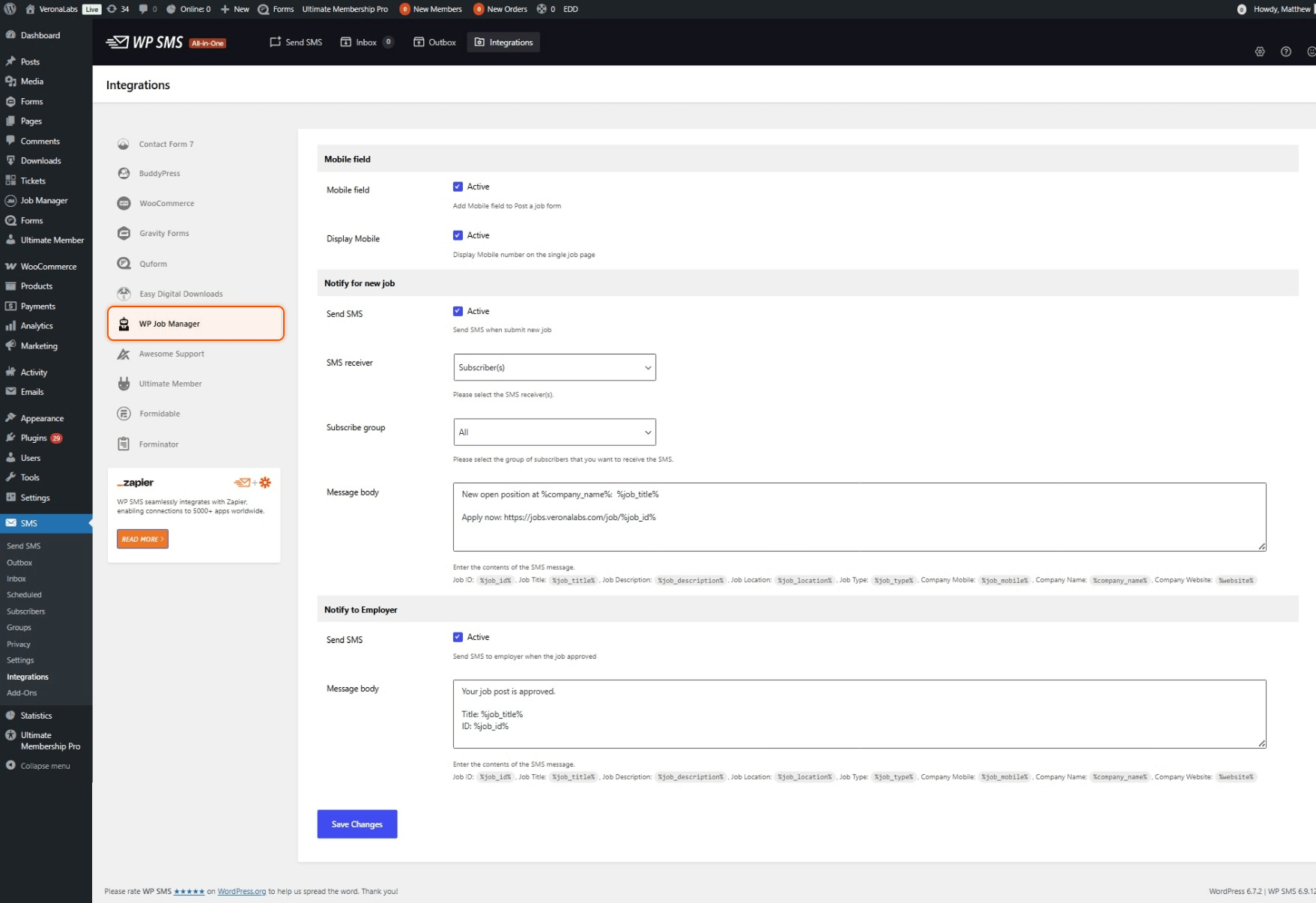Viewport: 1316px width, 903px height.
Task: Click the %job_location% tag under employer message
Action: tap(804, 777)
